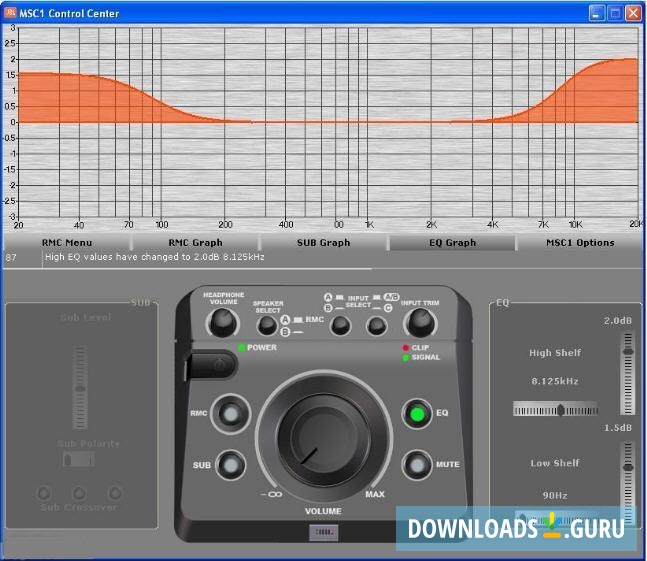Click the first Sub Crossover button
This screenshot has width=647, height=561.
(44, 492)
